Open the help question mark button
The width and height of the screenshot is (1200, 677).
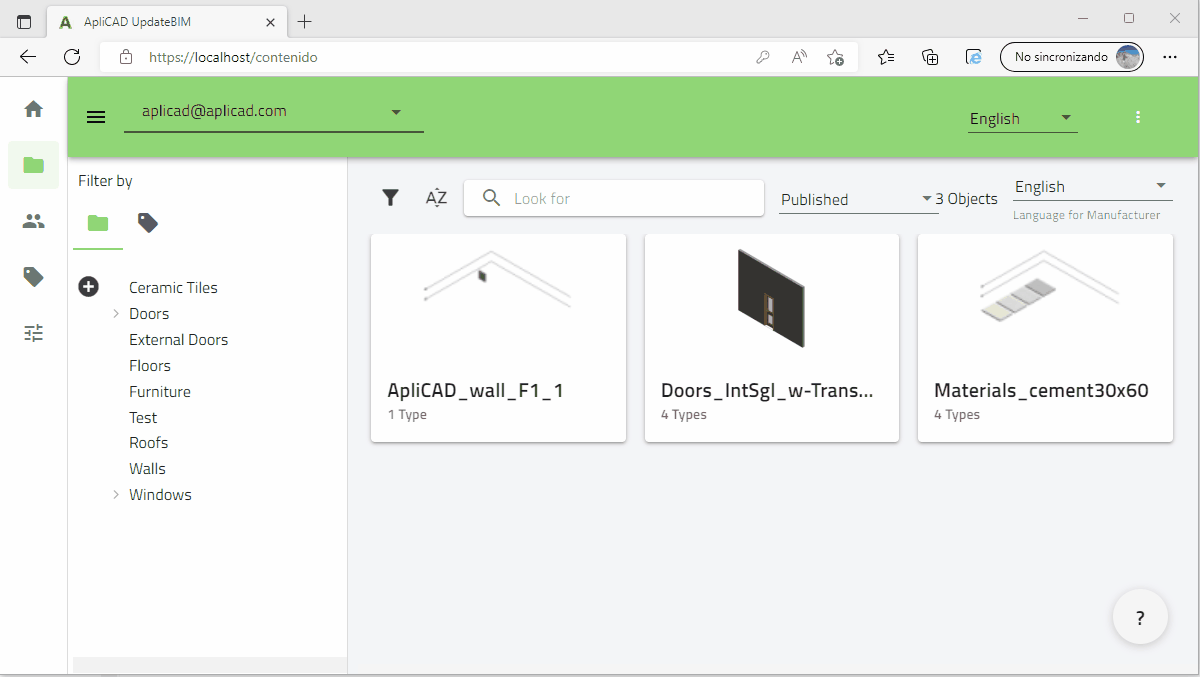tap(1140, 617)
